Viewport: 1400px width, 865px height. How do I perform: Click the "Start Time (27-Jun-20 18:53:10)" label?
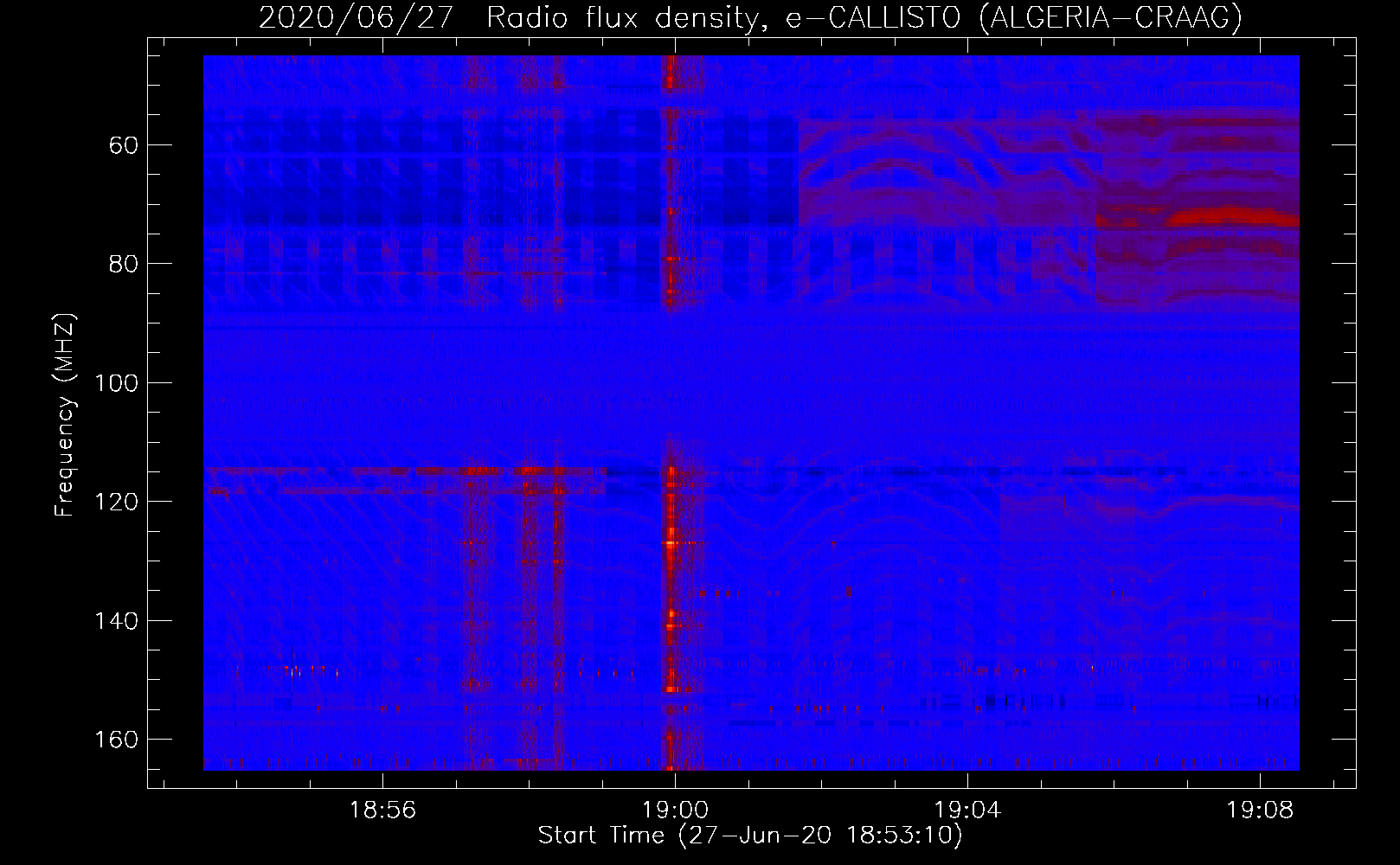(x=750, y=836)
